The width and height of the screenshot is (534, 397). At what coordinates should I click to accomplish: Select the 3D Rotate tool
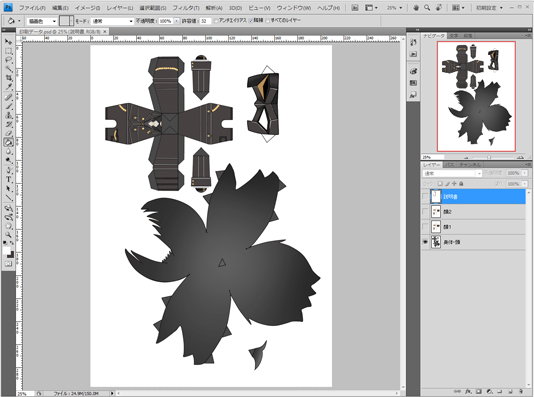coord(9,208)
